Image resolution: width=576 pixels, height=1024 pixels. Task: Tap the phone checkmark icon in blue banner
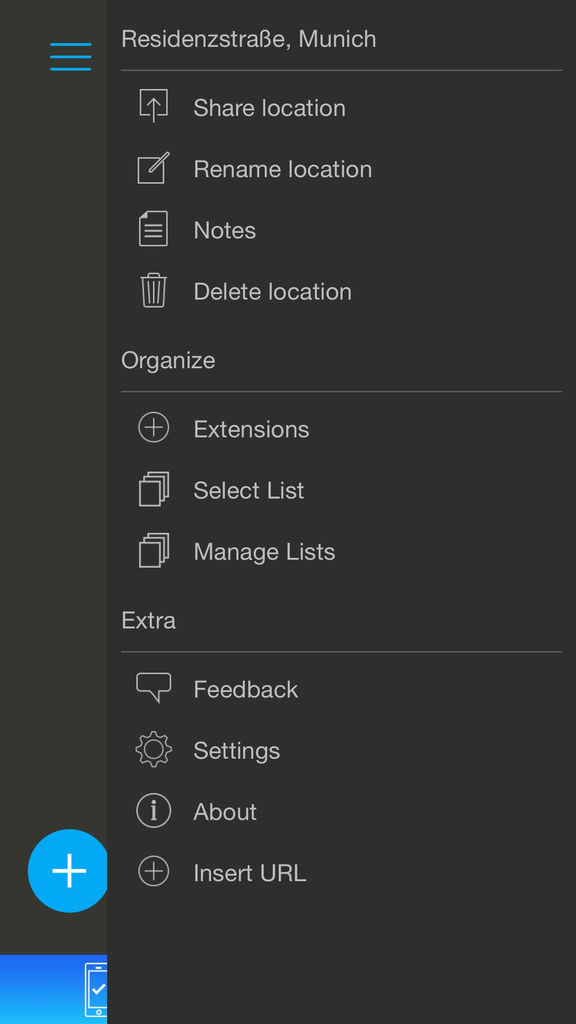click(x=96, y=989)
